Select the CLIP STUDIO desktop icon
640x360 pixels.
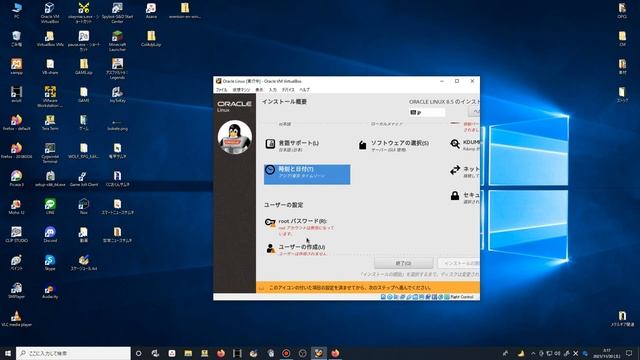tap(16, 234)
